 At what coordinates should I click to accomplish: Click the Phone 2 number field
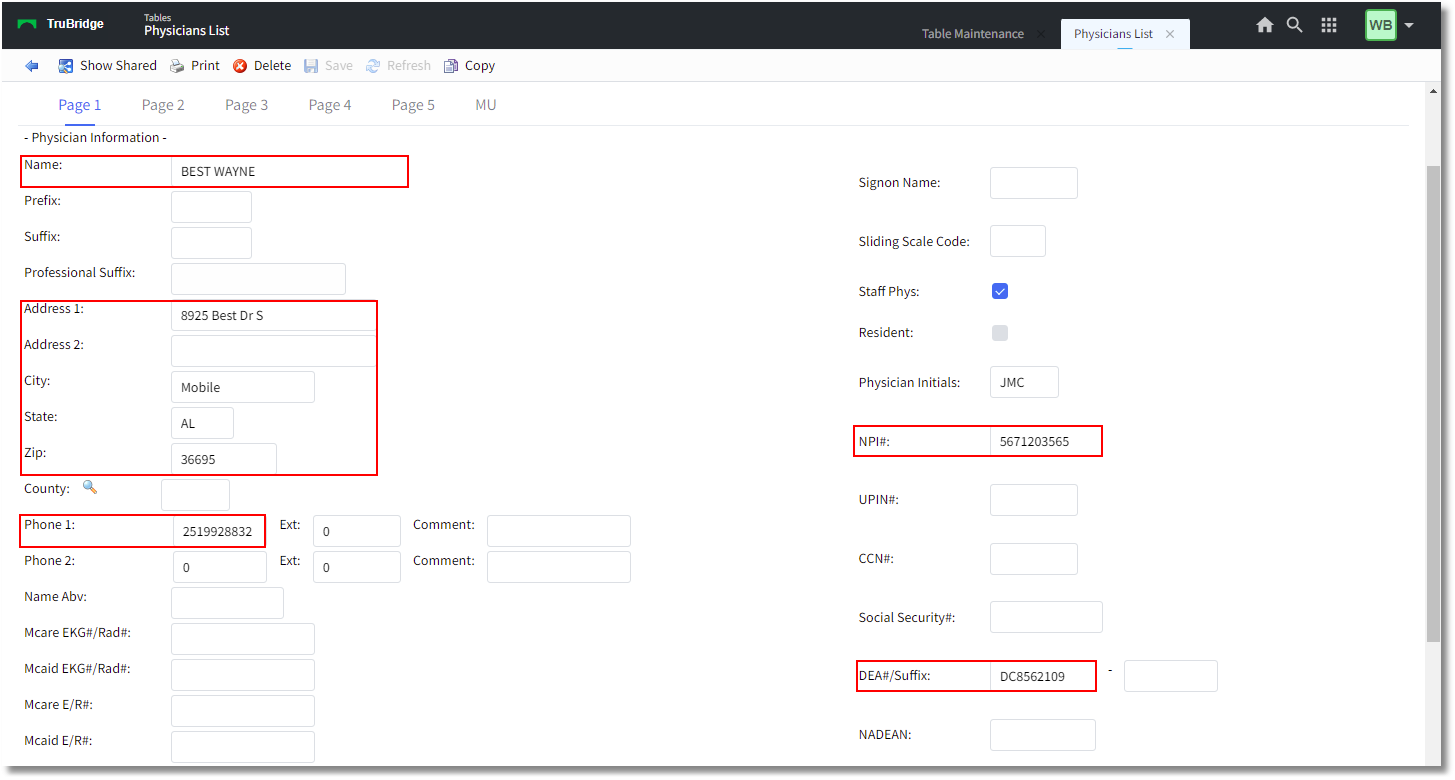220,567
